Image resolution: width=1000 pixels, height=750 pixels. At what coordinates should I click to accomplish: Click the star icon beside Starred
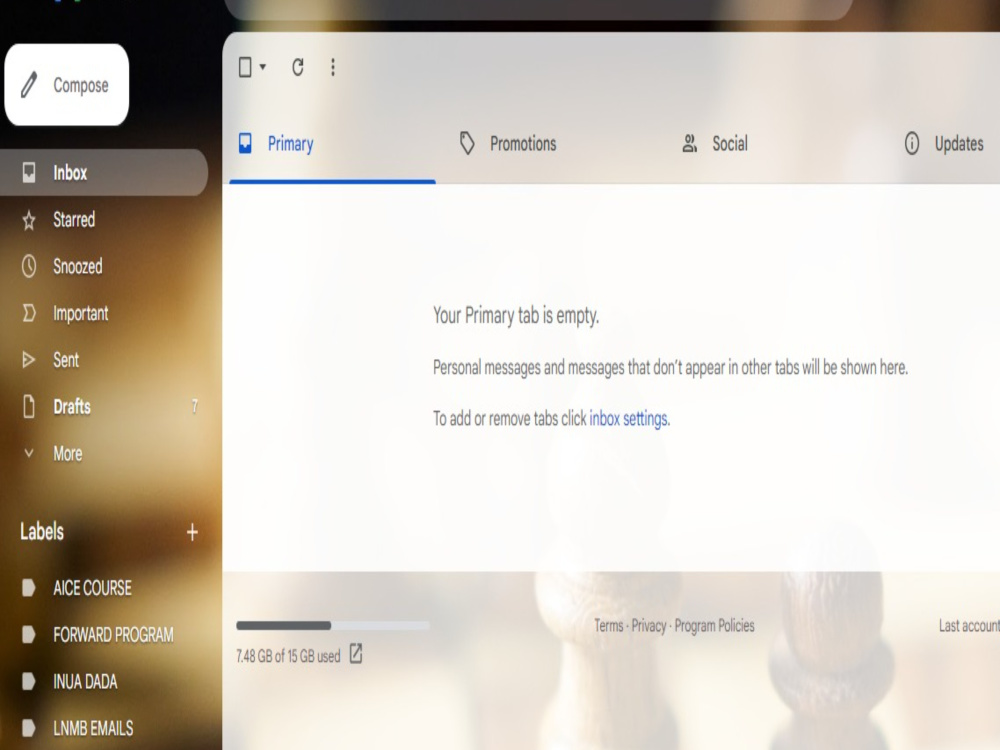(x=29, y=220)
